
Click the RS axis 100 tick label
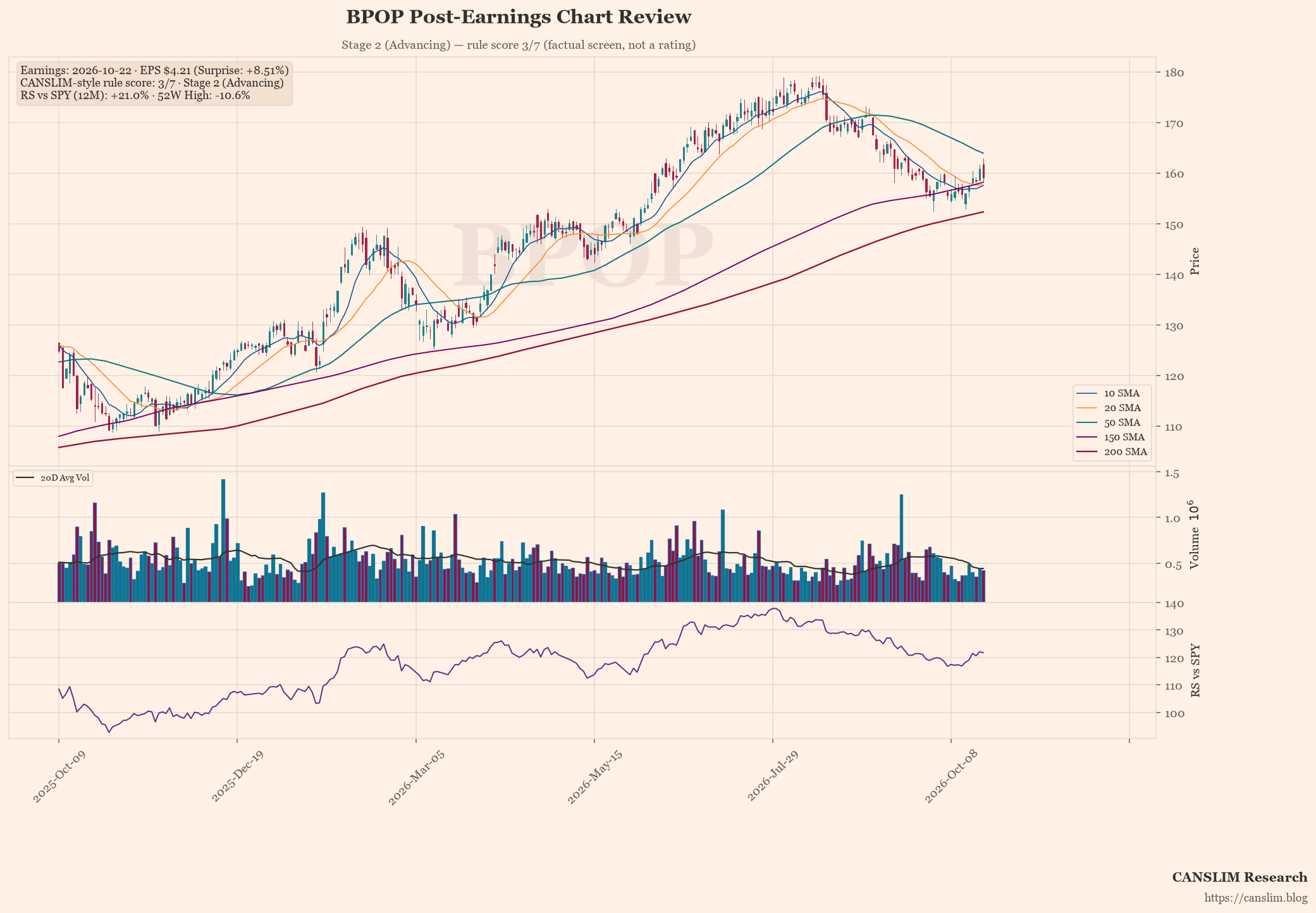click(x=1174, y=714)
